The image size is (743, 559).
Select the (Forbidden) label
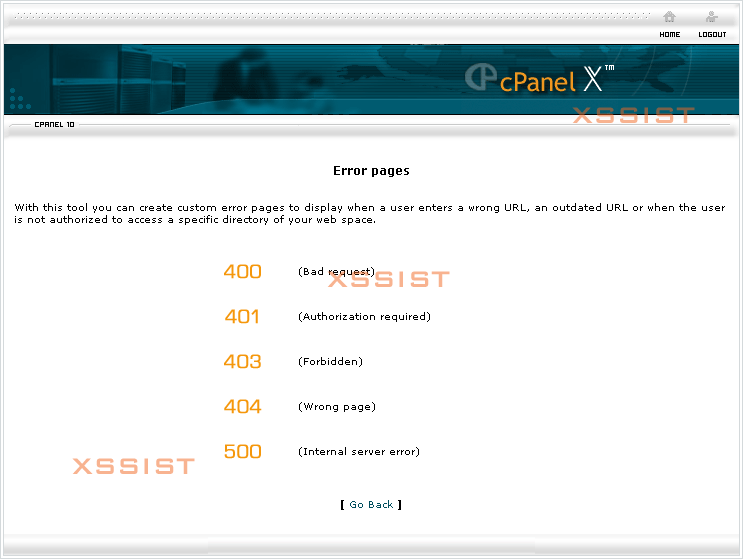tap(330, 361)
